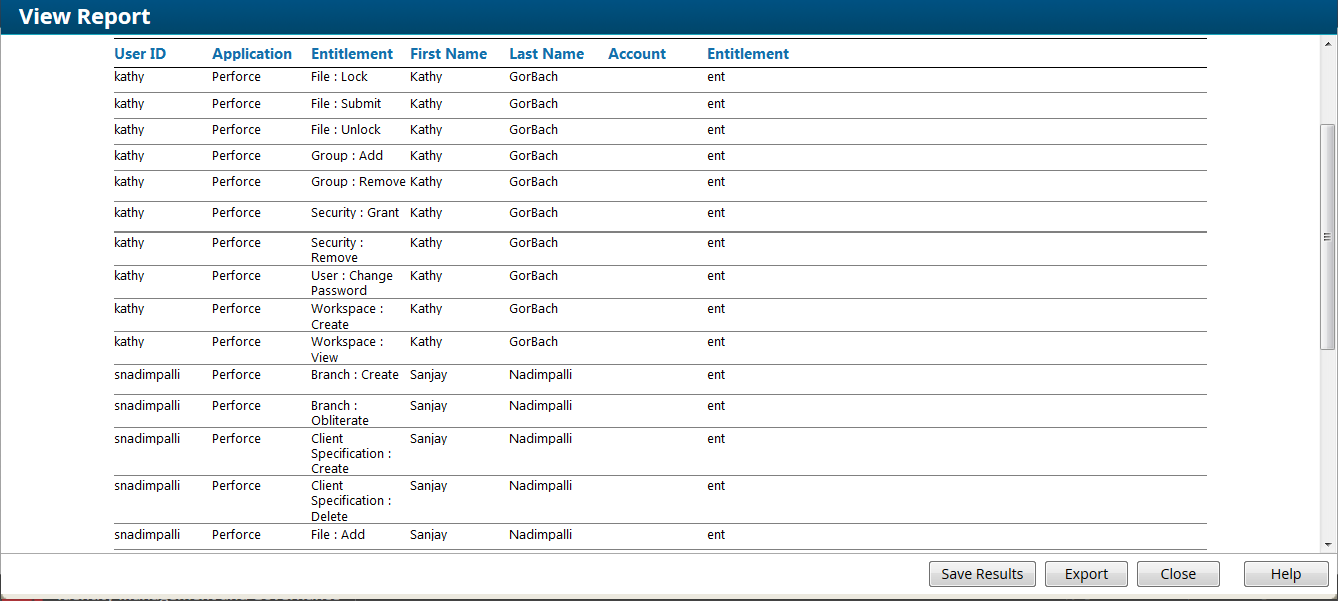This screenshot has height=601, width=1338.
Task: Click the Account column header
Action: click(x=636, y=54)
